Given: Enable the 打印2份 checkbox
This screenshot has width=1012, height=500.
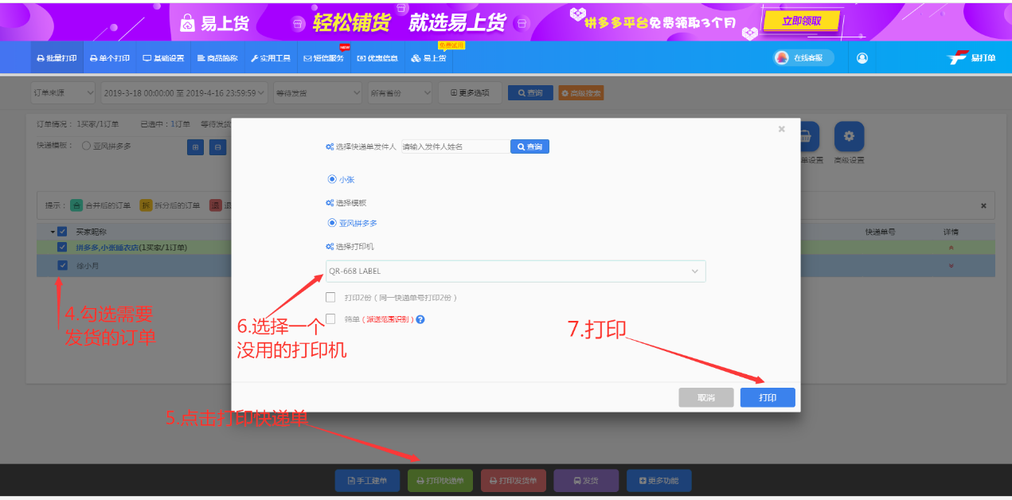Looking at the screenshot, I should (x=330, y=297).
